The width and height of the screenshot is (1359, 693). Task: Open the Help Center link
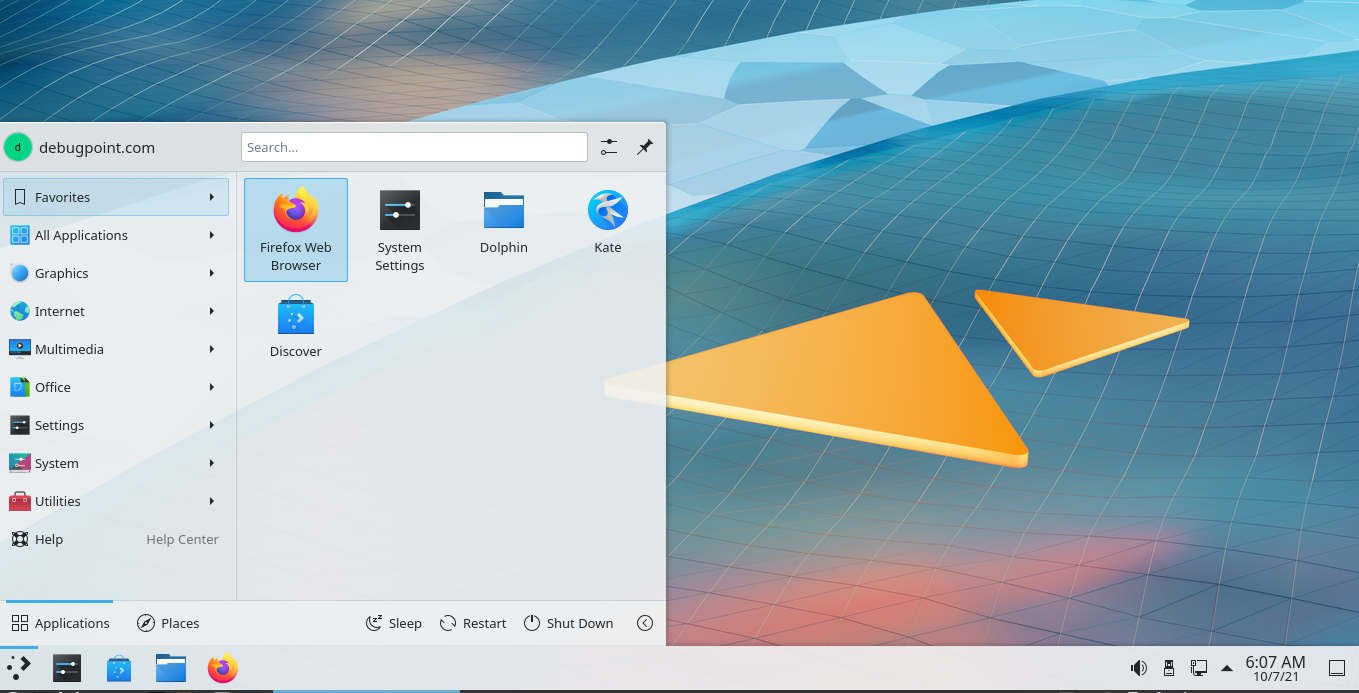(x=181, y=539)
